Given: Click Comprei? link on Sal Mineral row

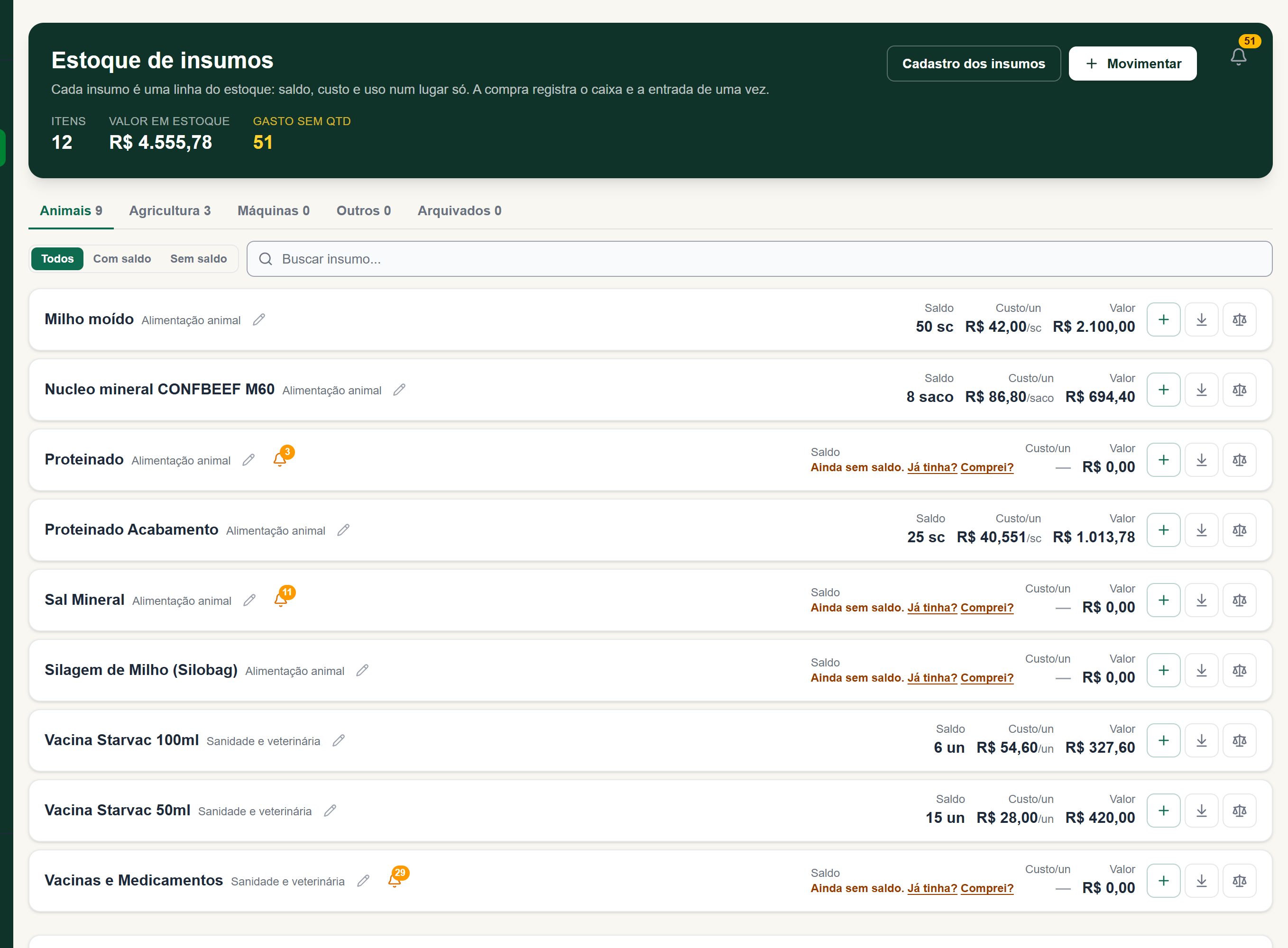Looking at the screenshot, I should tap(987, 607).
